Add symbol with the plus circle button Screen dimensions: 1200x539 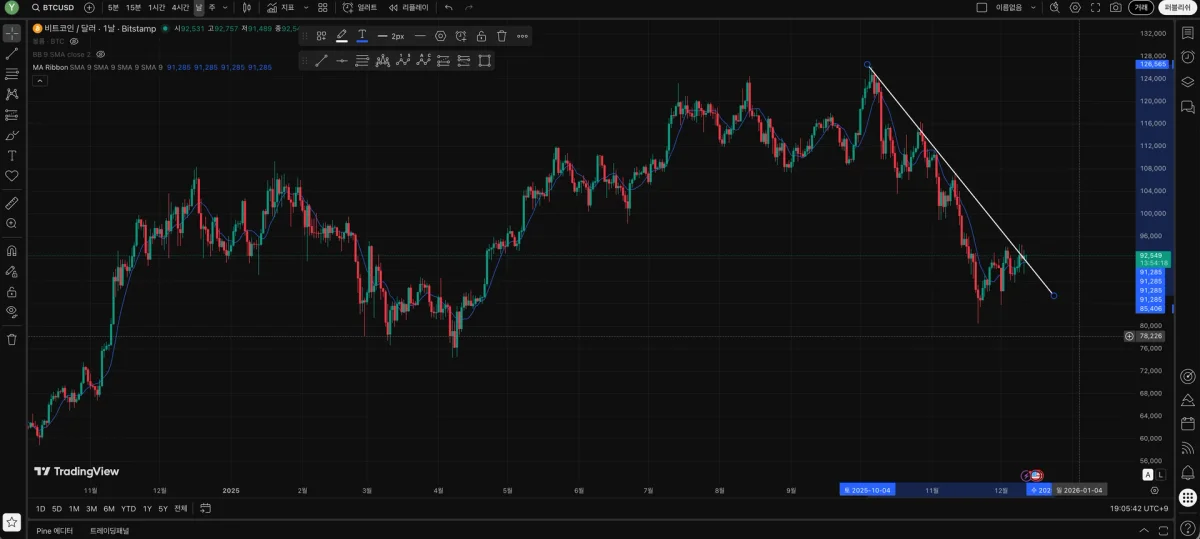pyautogui.click(x=89, y=7)
